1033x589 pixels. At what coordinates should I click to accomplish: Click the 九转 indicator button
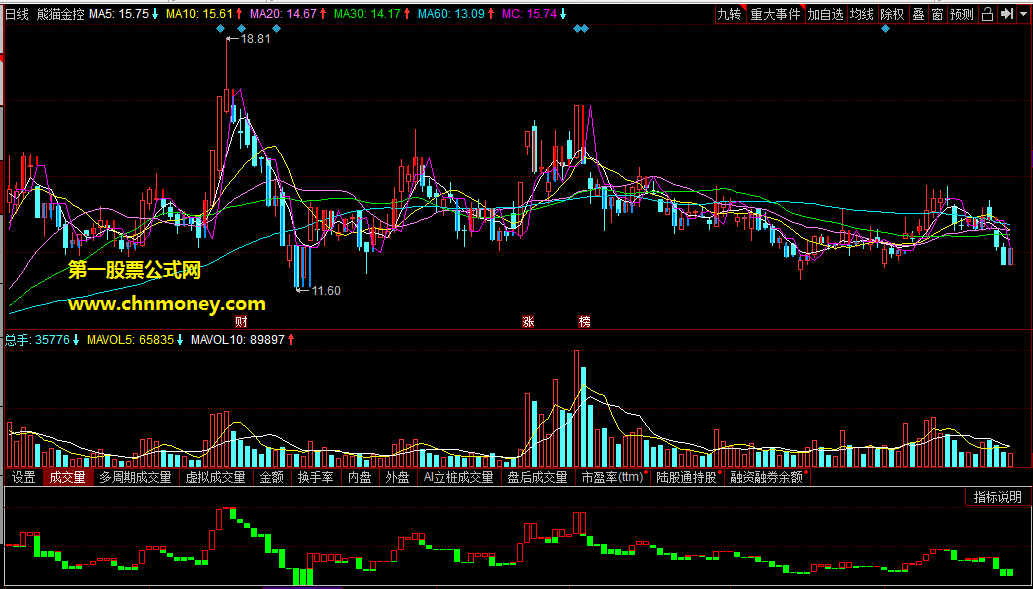coord(729,14)
